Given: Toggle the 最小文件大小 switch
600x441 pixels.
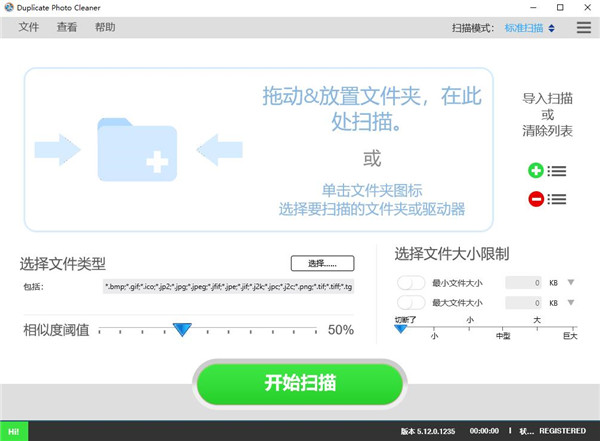Looking at the screenshot, I should pos(411,283).
